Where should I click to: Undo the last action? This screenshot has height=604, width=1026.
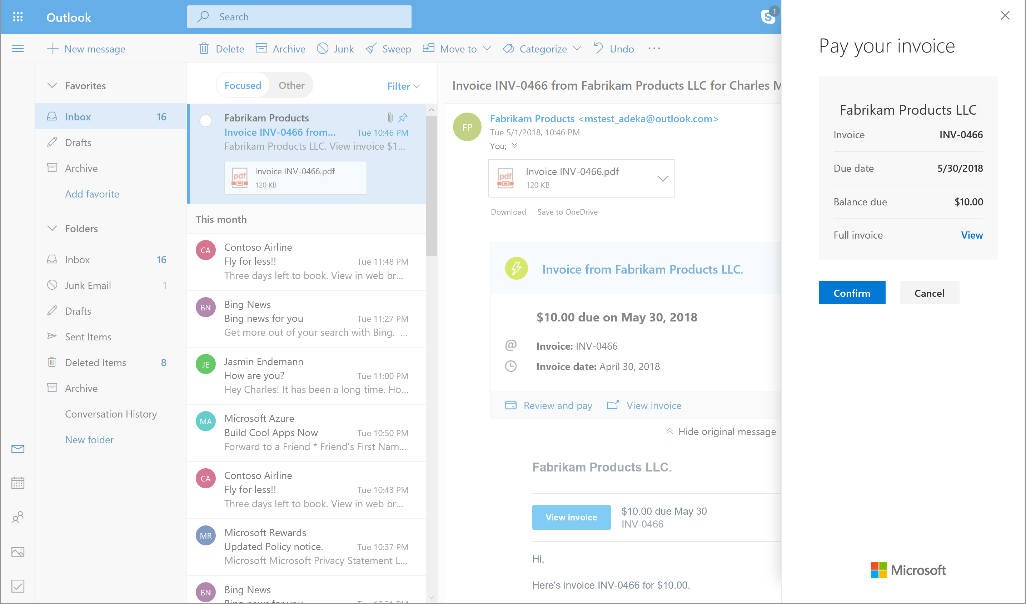pyautogui.click(x=613, y=48)
